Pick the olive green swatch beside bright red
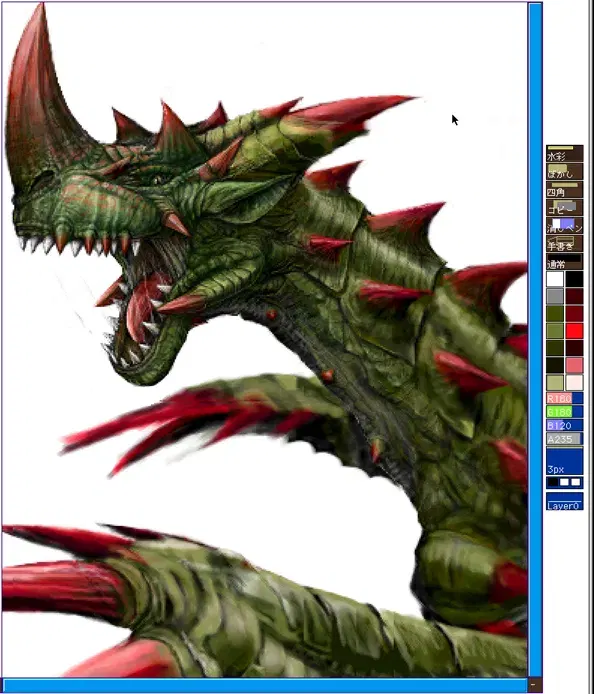 (555, 331)
